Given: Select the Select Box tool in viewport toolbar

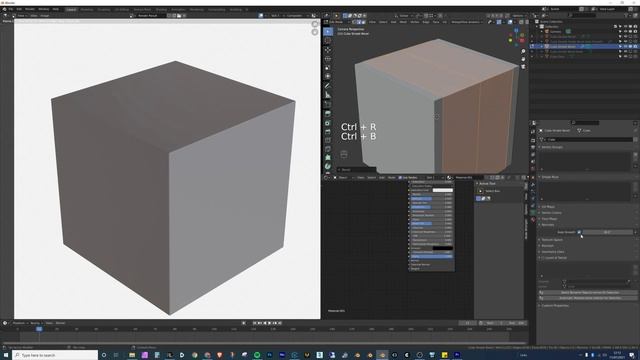Looking at the screenshot, I should tap(328, 32).
